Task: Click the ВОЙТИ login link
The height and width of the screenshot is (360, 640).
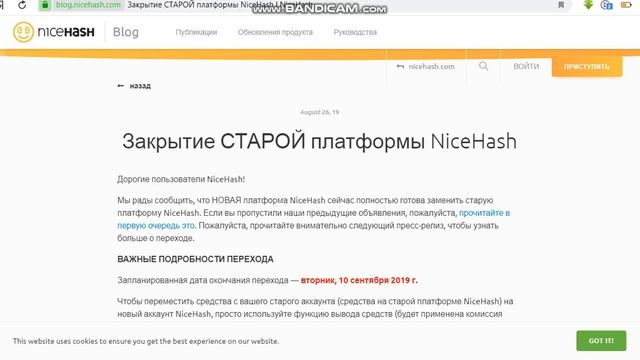Action: click(526, 67)
